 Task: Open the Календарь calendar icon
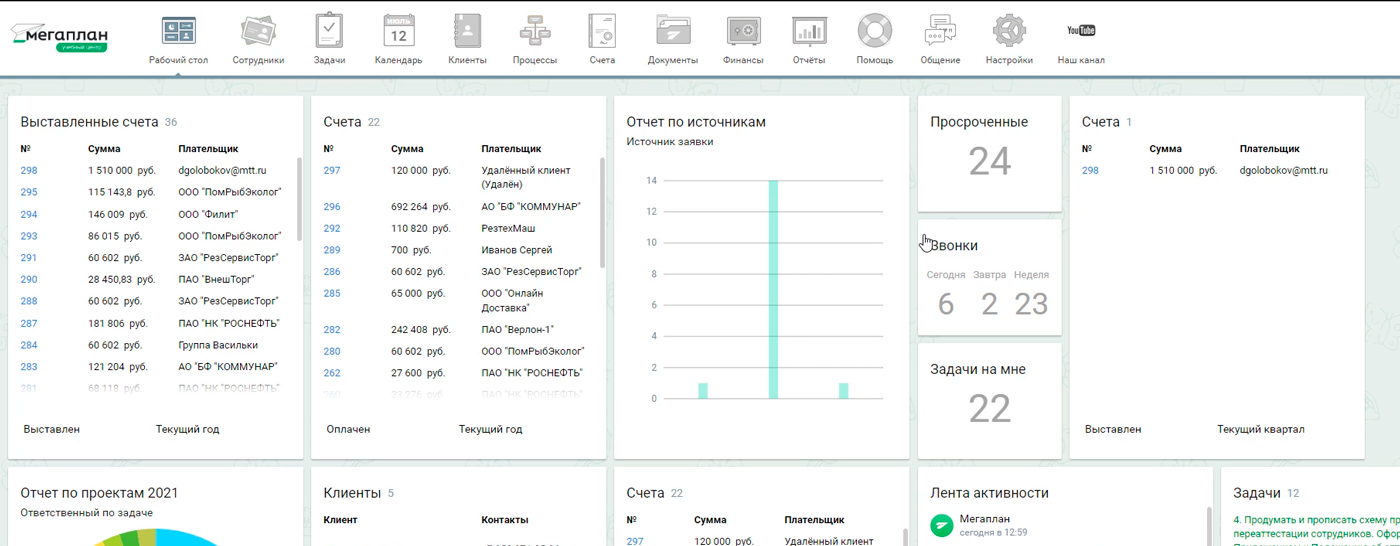coord(398,32)
